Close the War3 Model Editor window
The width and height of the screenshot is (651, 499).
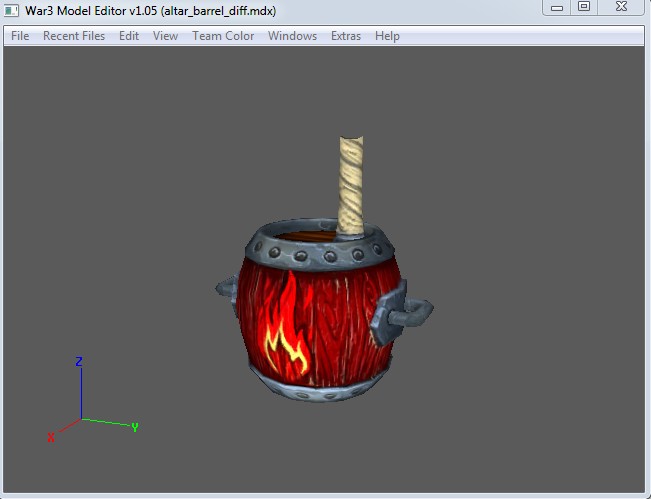[x=621, y=7]
